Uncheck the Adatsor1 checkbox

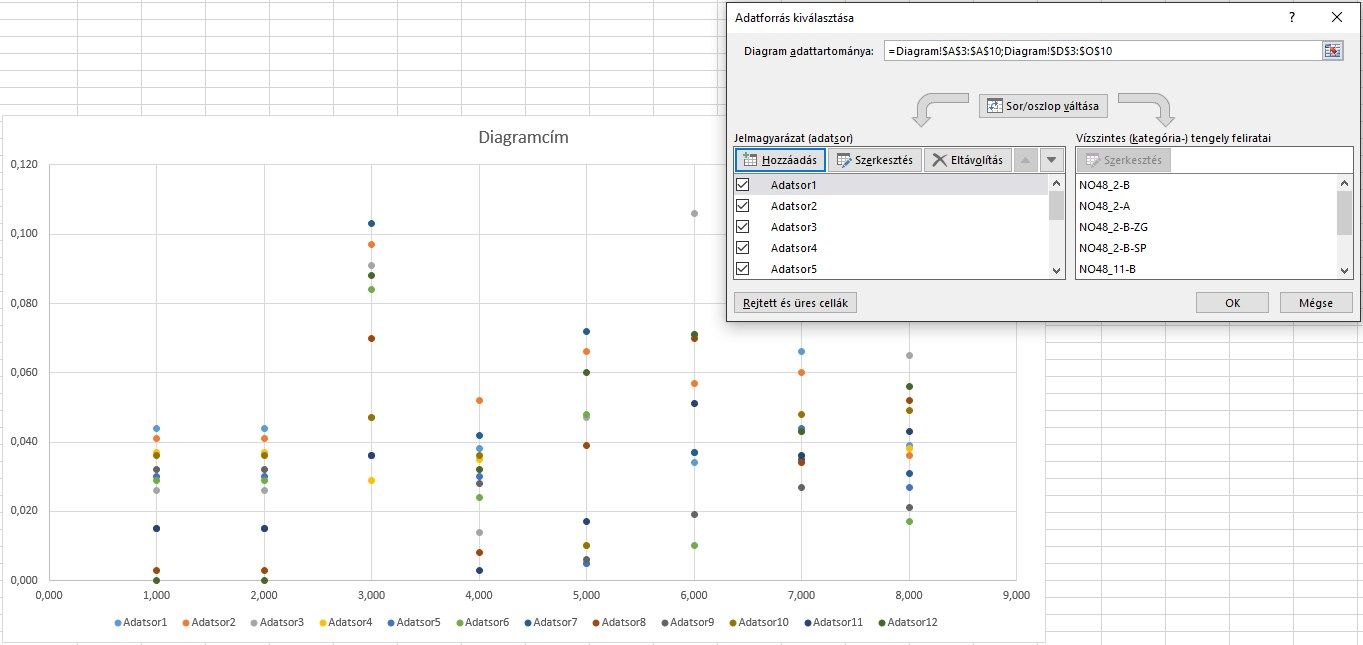coord(742,185)
